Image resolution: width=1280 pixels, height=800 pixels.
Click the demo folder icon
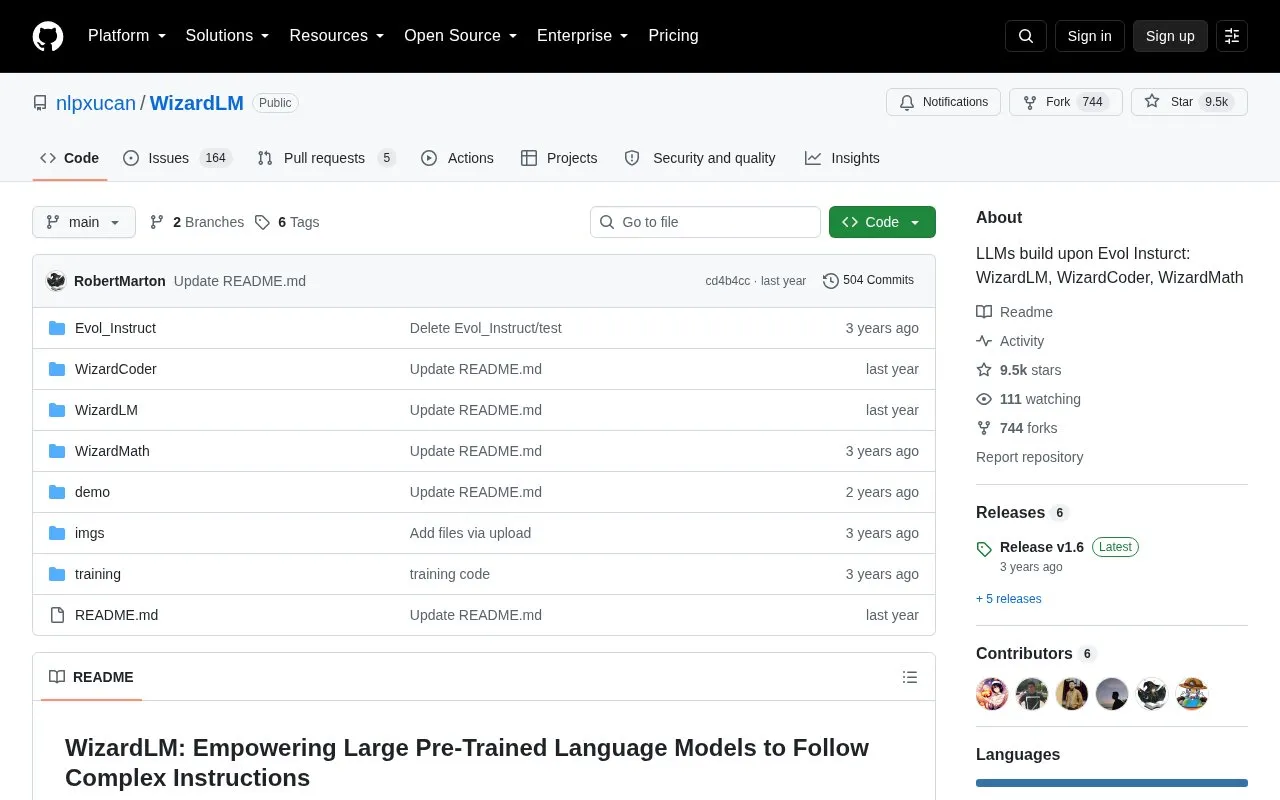[x=57, y=492]
